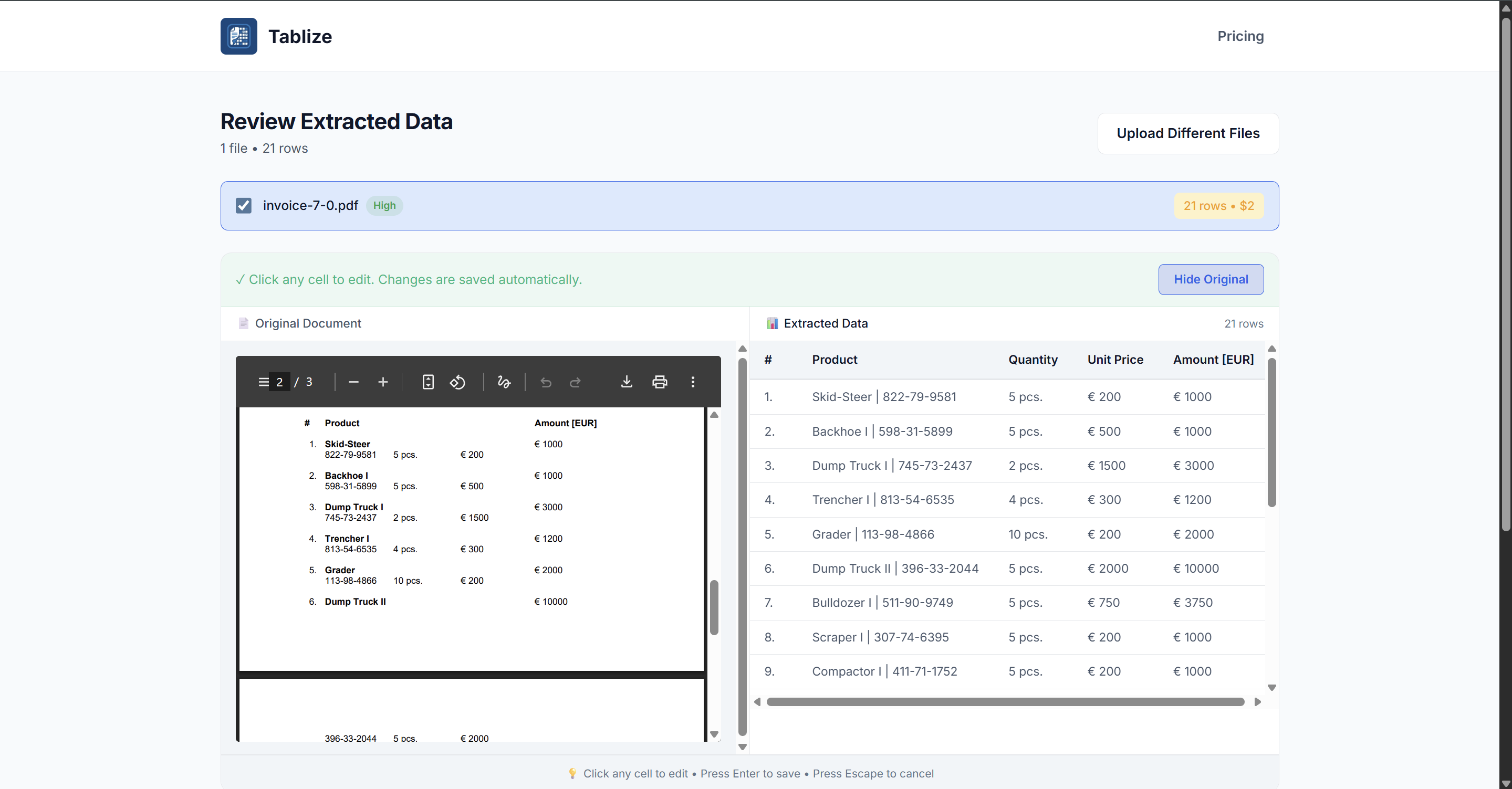The image size is (1512, 789).
Task: Click Upload Different Files button
Action: 1187,134
